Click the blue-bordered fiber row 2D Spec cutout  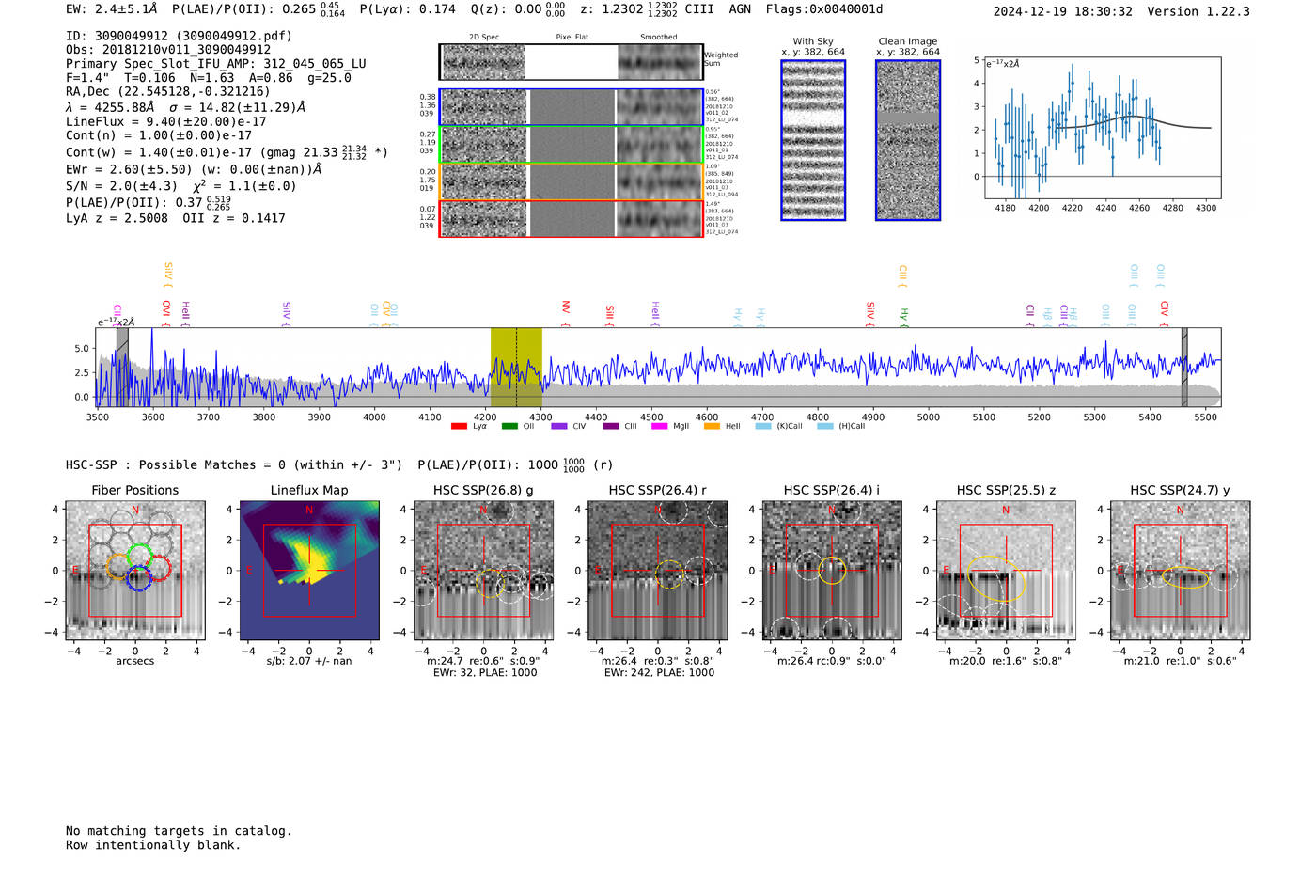click(x=484, y=107)
